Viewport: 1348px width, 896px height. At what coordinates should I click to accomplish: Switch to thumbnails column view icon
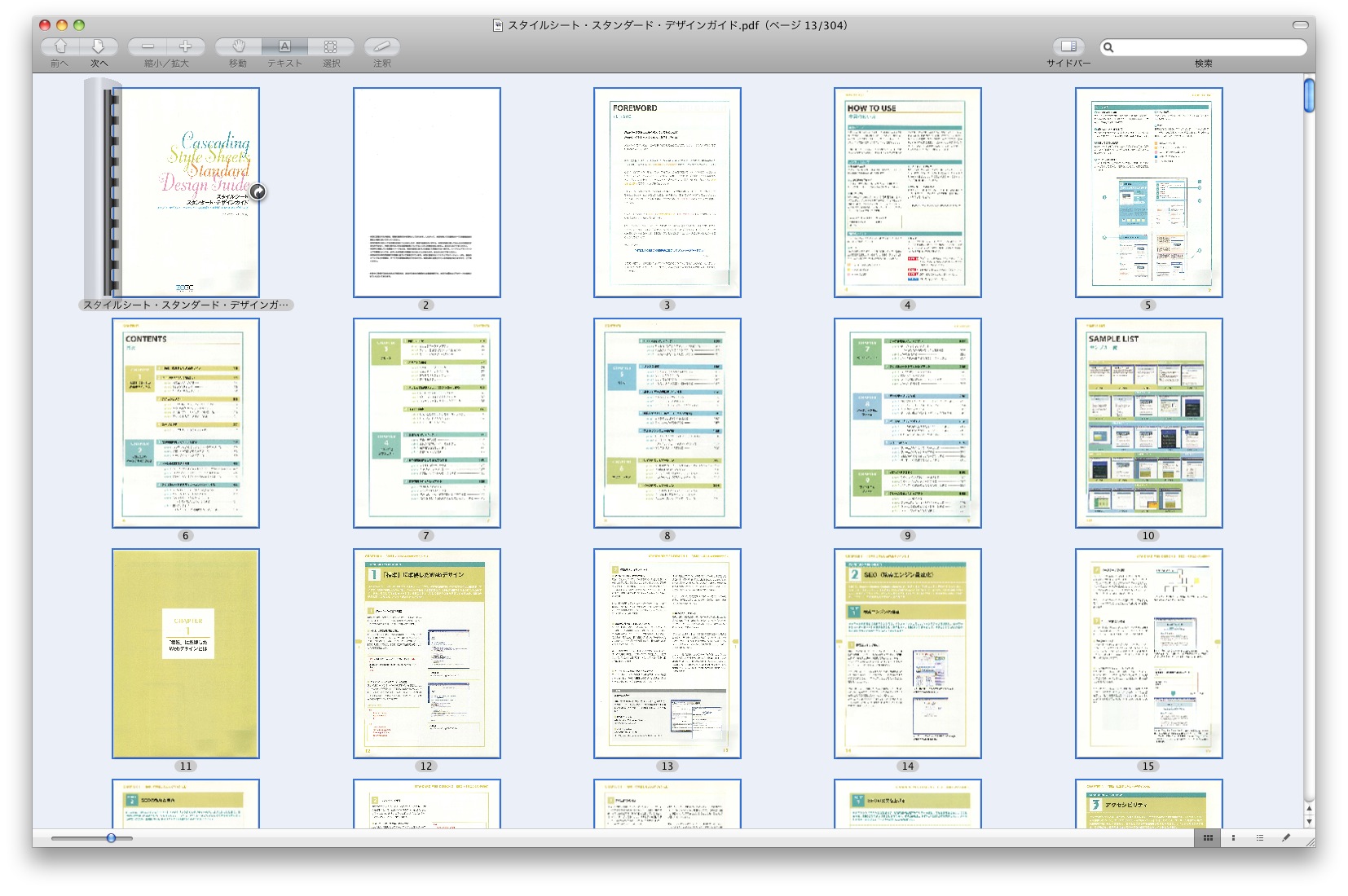click(1233, 837)
